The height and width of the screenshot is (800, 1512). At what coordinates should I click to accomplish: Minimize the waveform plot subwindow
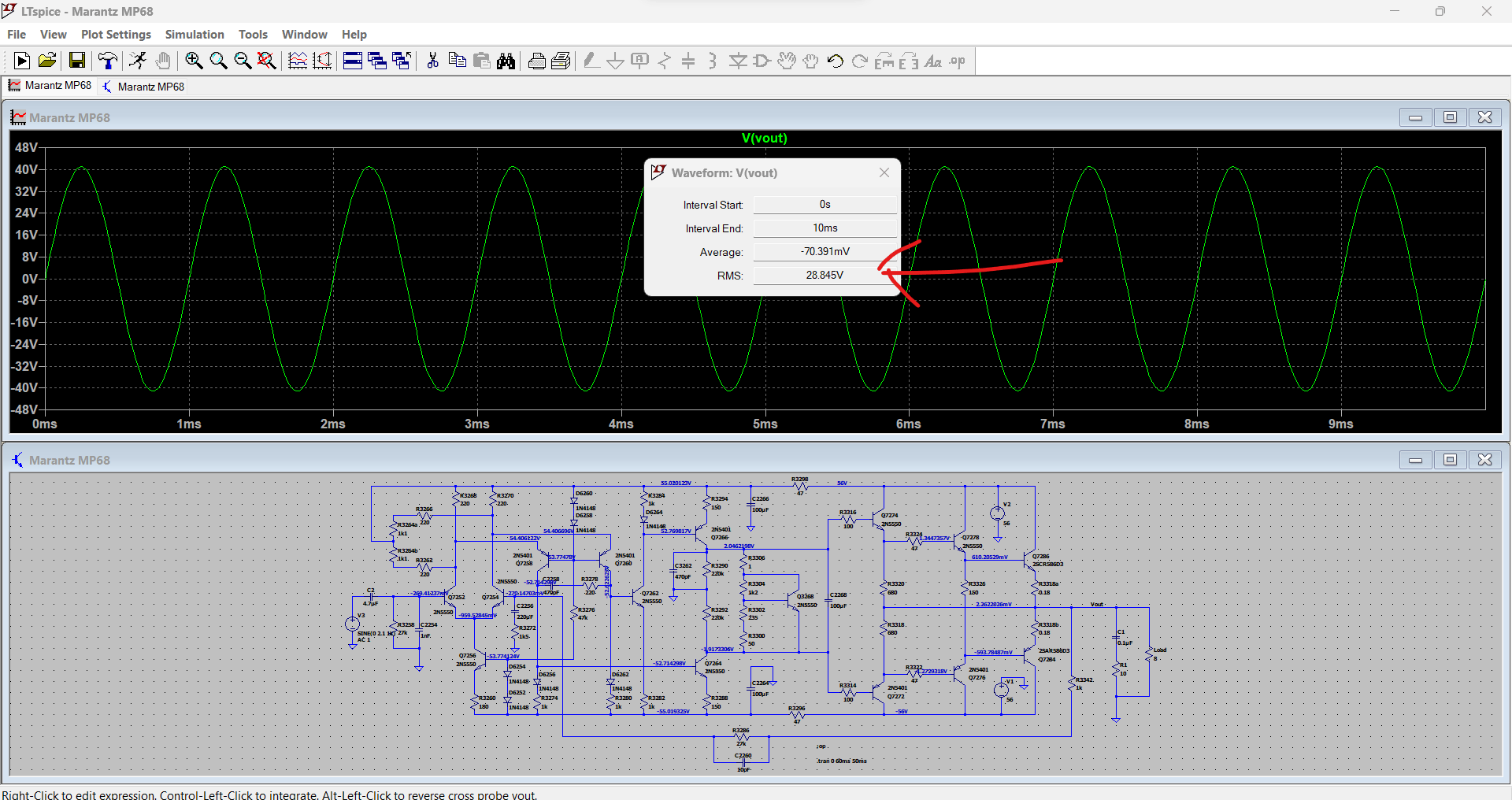(1415, 117)
